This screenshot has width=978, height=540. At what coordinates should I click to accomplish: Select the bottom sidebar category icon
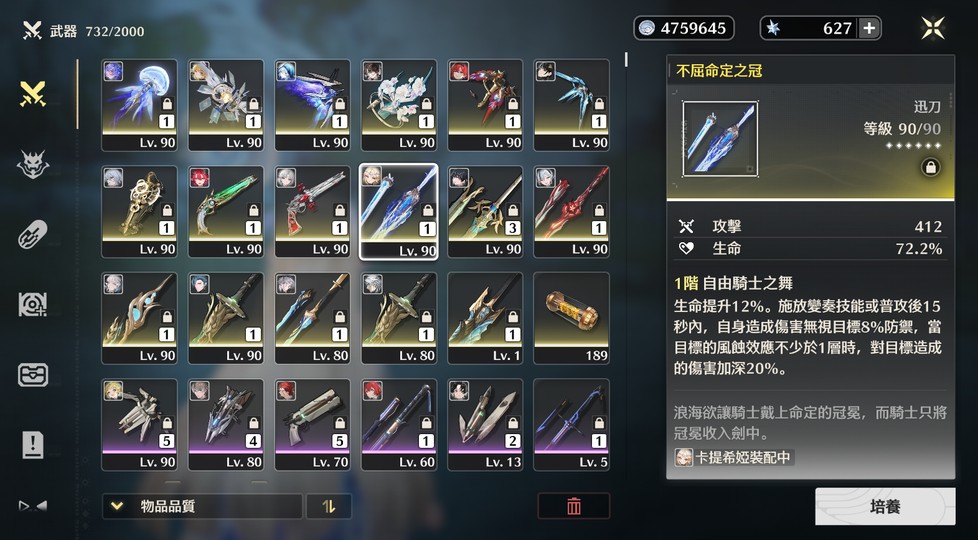point(33,506)
